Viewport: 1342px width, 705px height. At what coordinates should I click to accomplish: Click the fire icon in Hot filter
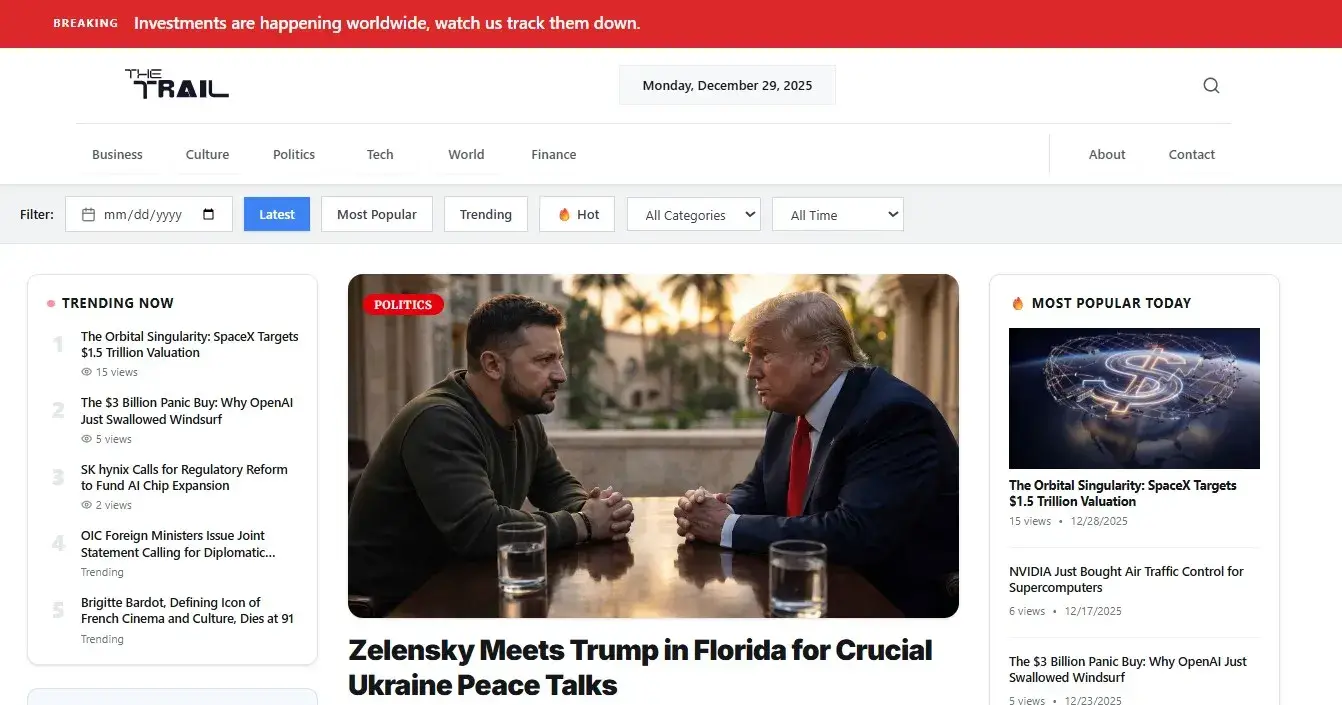[x=564, y=214]
